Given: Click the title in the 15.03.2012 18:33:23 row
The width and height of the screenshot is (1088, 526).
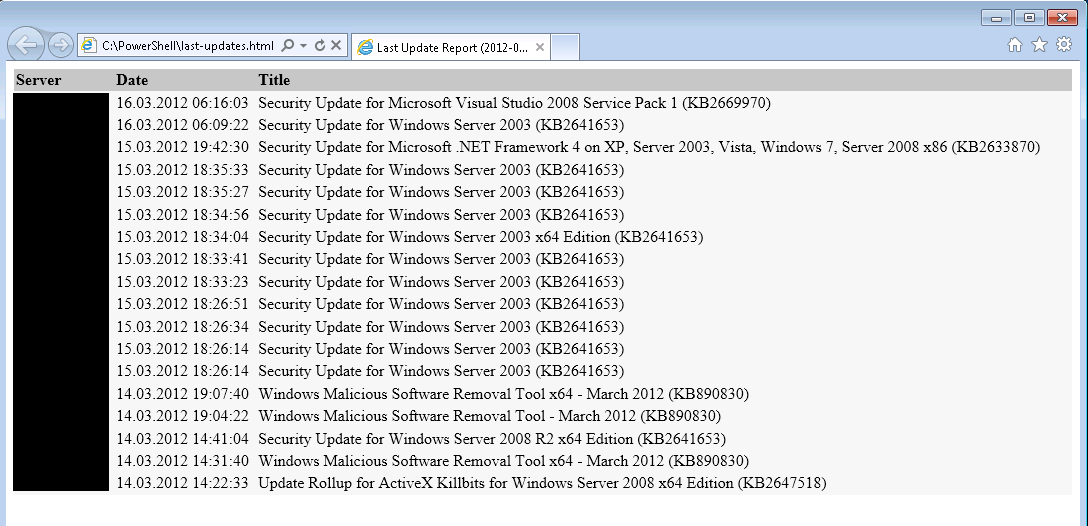Looking at the screenshot, I should click(441, 282).
